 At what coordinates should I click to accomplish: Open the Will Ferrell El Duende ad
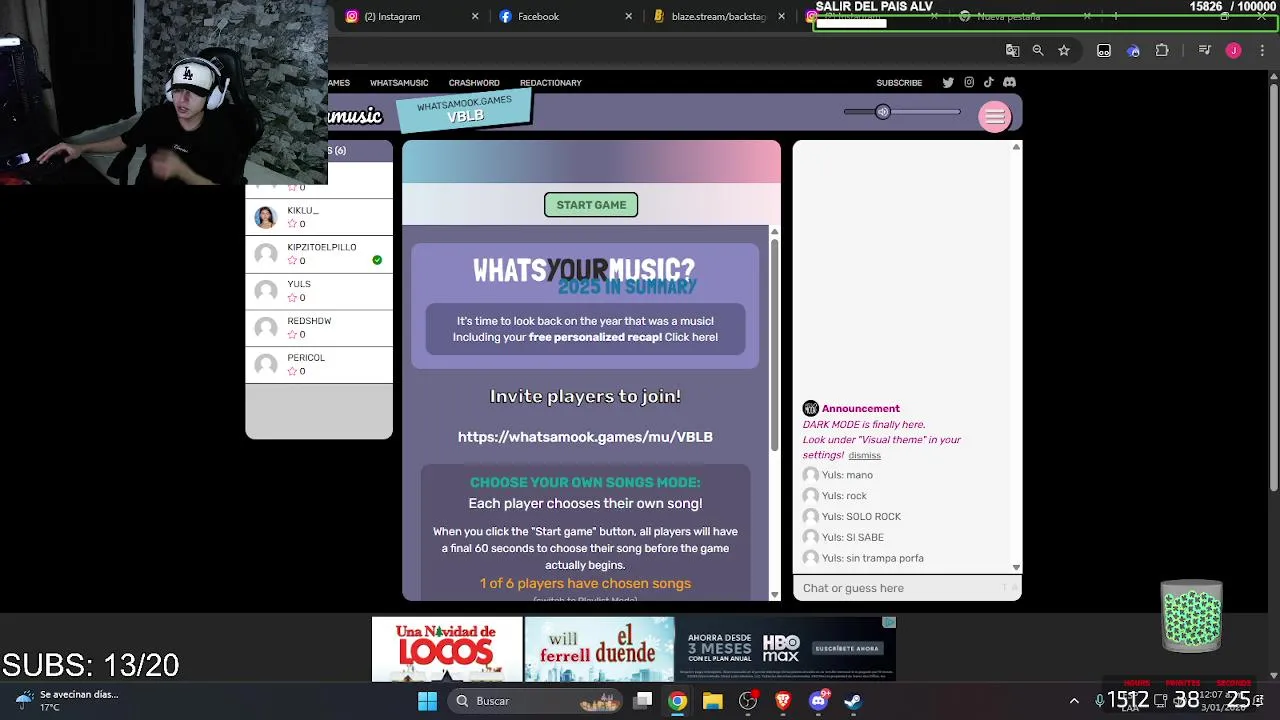click(599, 649)
